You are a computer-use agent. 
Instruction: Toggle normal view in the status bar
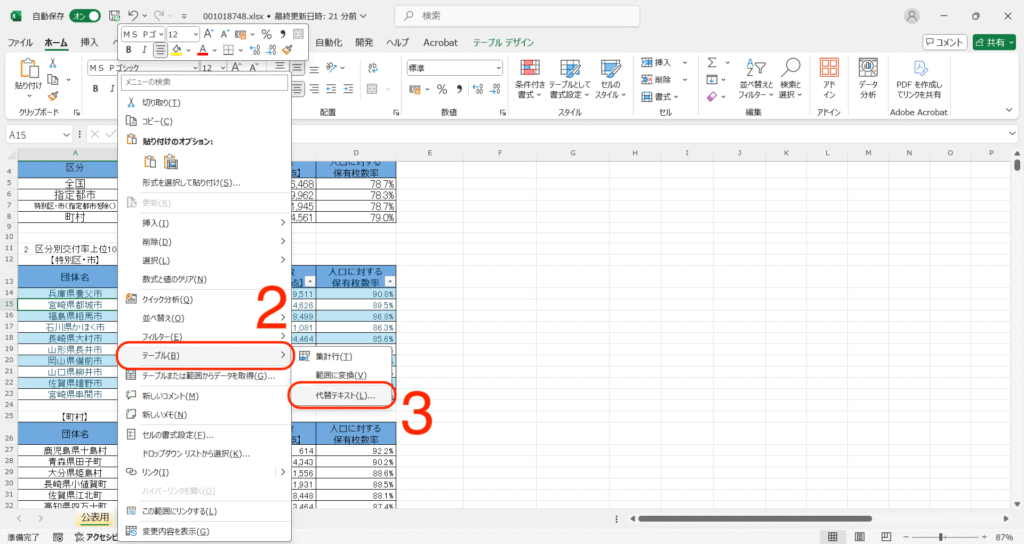[x=833, y=537]
